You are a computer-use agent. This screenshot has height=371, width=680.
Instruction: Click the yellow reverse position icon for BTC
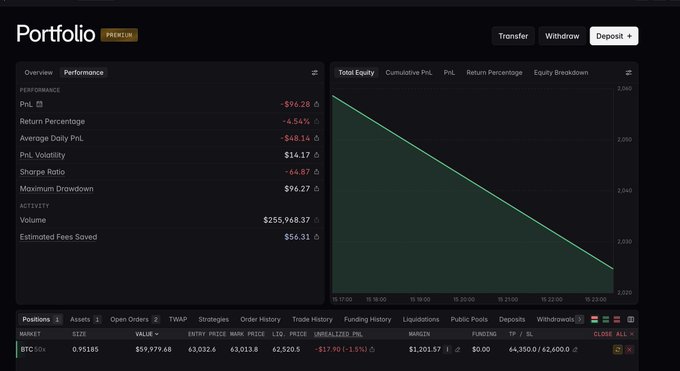coord(618,349)
